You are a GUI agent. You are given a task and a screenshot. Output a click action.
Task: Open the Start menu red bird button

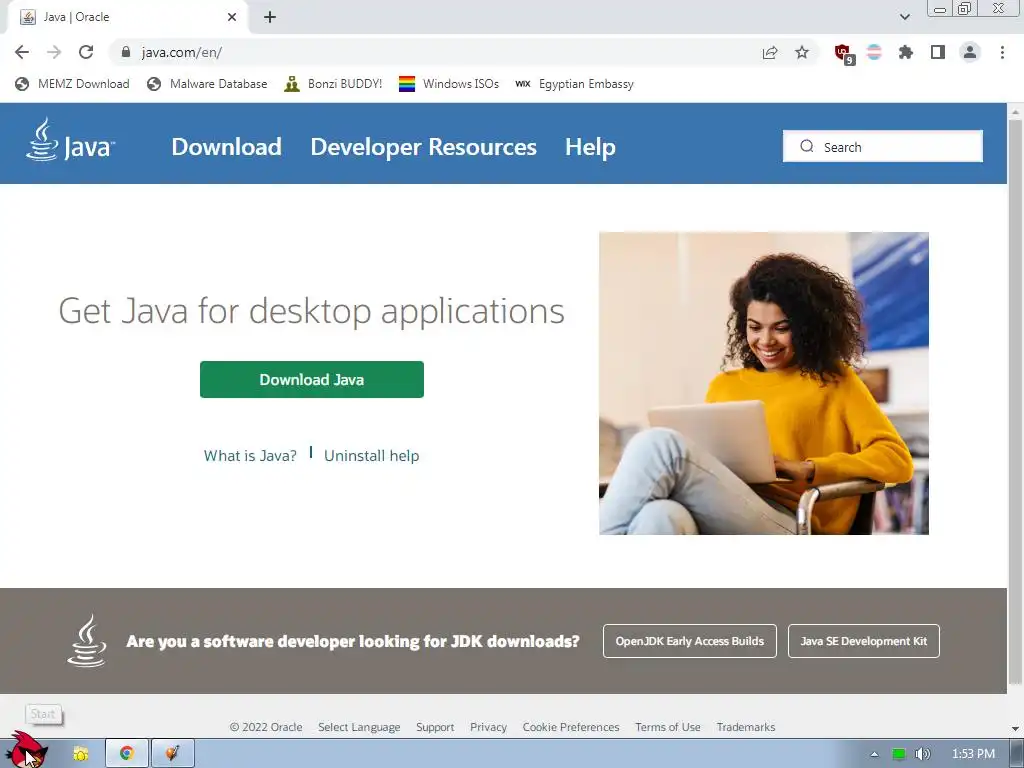(x=29, y=752)
